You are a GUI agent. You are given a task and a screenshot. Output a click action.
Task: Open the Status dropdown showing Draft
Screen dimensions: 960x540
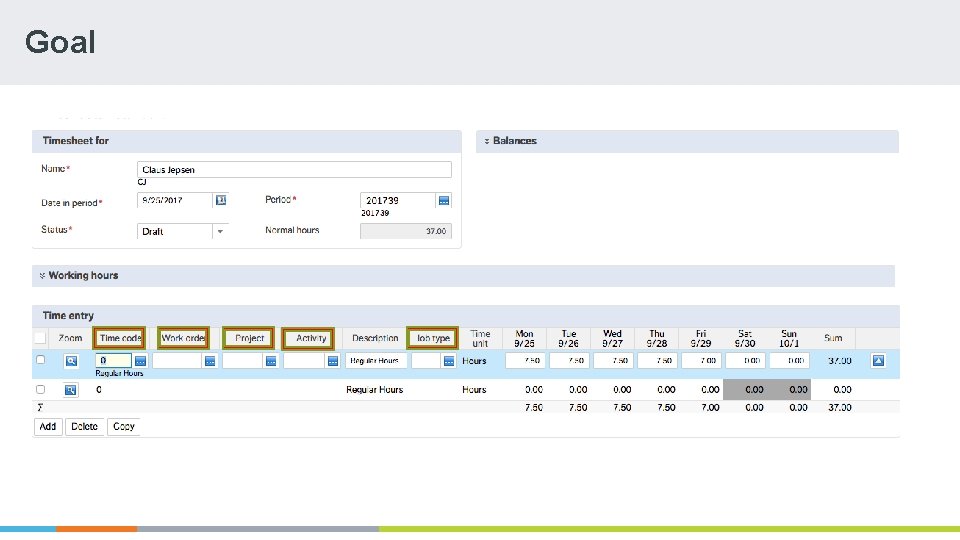coord(220,231)
